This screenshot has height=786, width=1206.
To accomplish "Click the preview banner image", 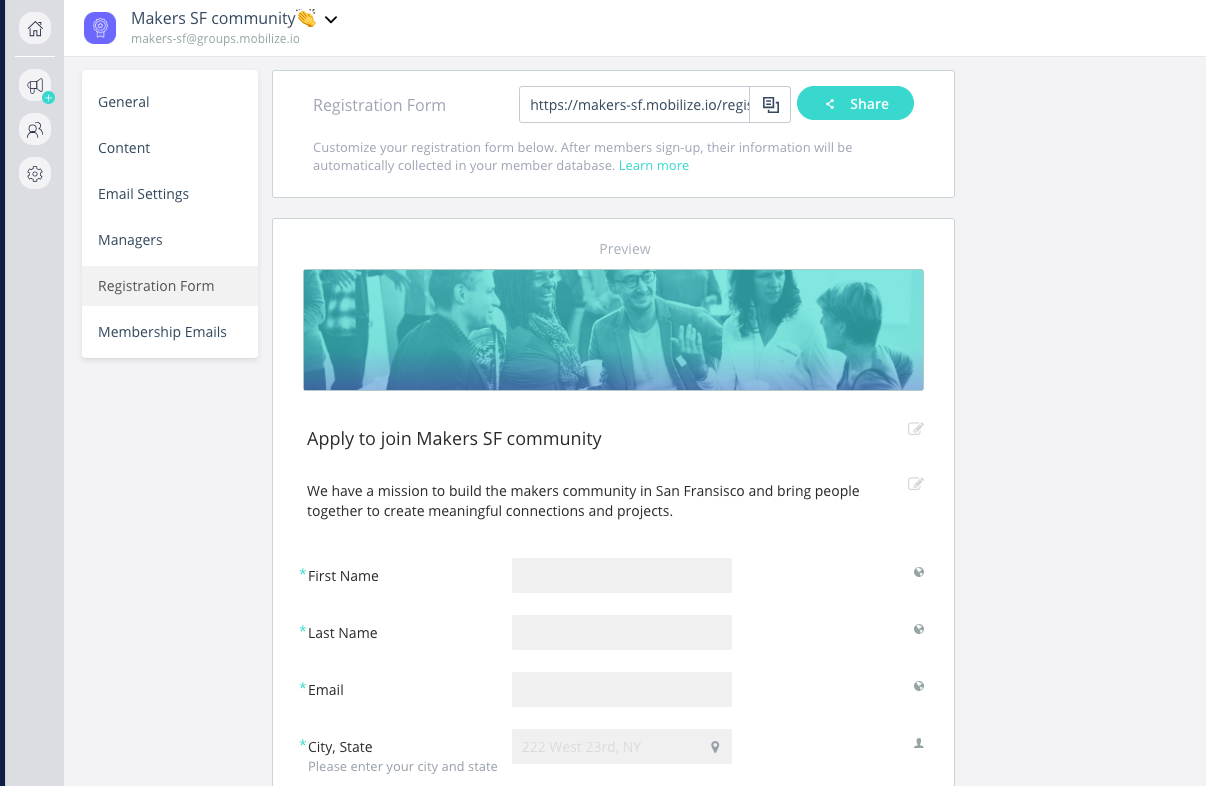I will pyautogui.click(x=613, y=329).
